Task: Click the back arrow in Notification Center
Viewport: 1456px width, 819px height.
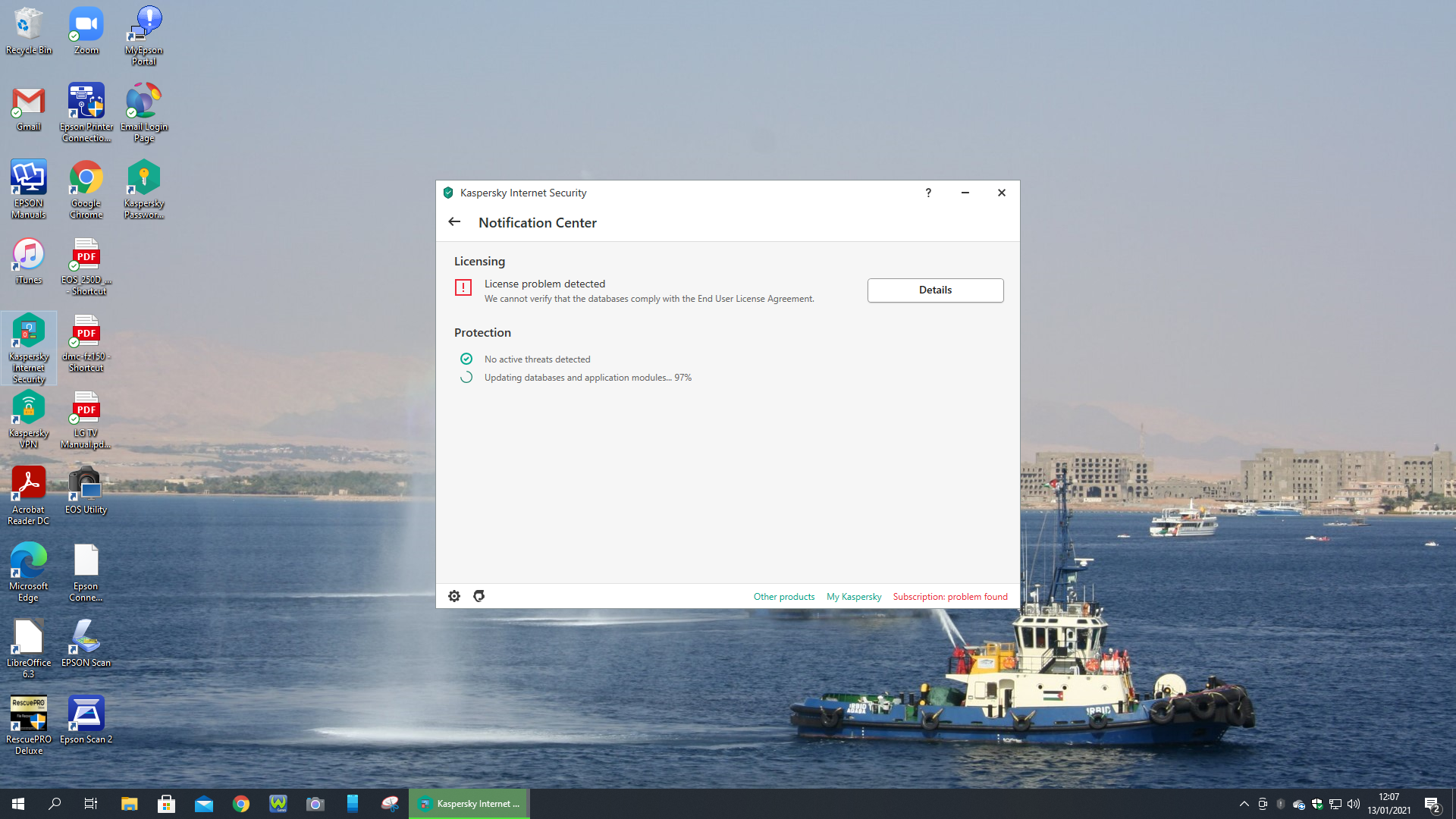Action: click(454, 222)
